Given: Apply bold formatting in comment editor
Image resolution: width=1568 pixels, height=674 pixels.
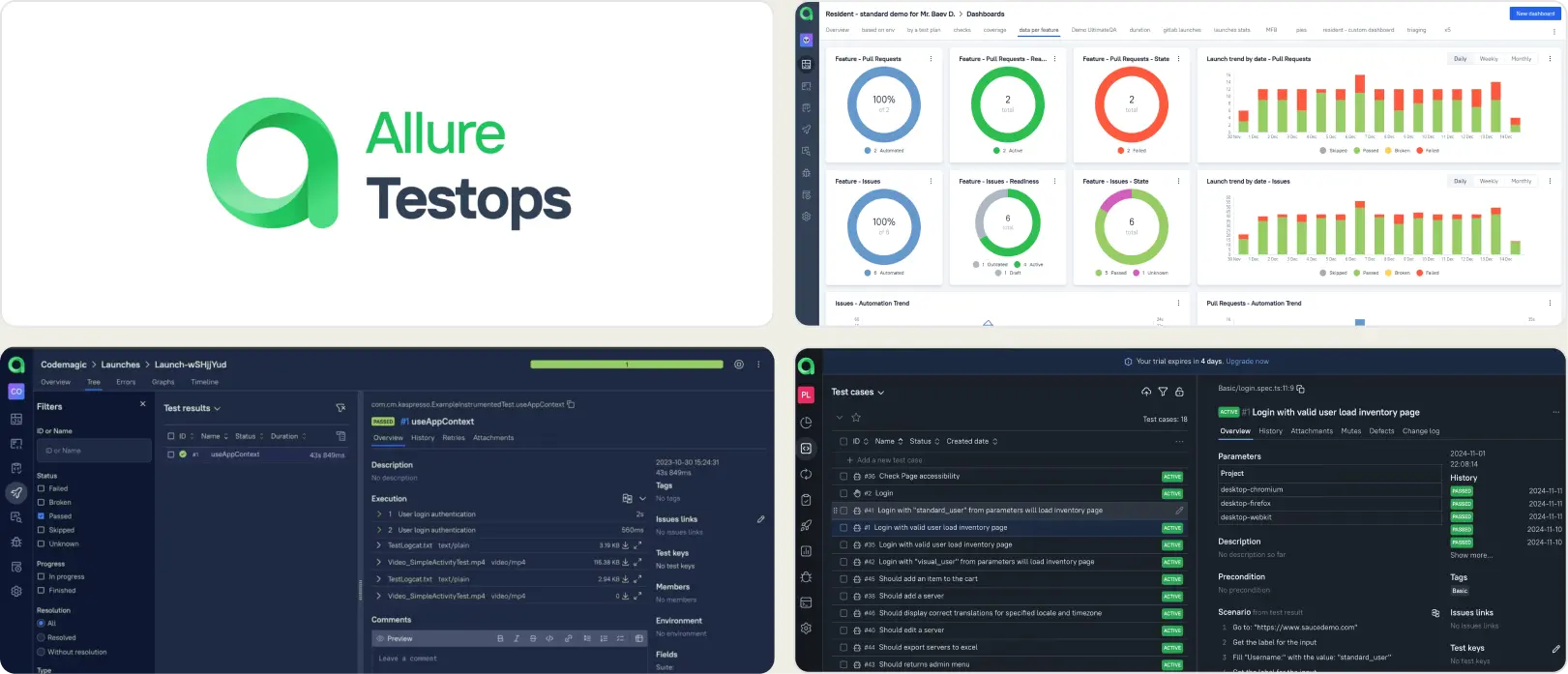Looking at the screenshot, I should pyautogui.click(x=500, y=638).
